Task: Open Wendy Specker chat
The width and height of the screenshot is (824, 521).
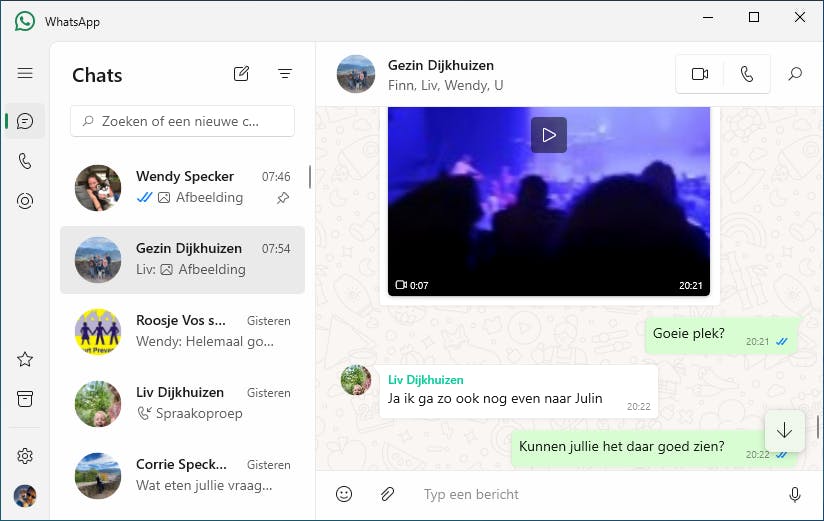Action: click(182, 187)
